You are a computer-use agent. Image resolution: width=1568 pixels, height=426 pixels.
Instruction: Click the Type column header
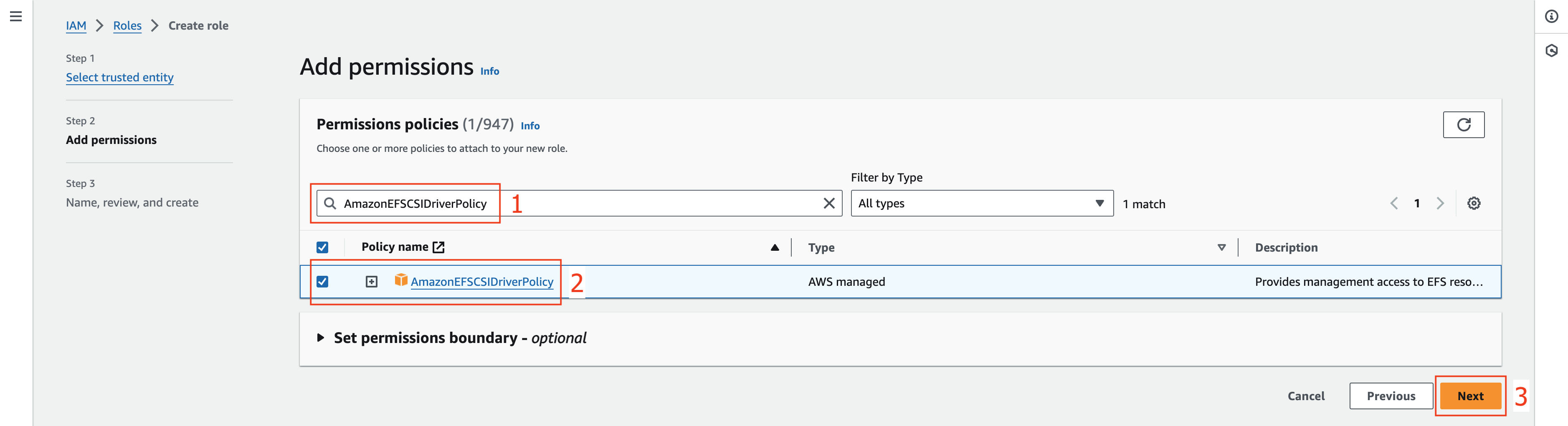point(821,248)
